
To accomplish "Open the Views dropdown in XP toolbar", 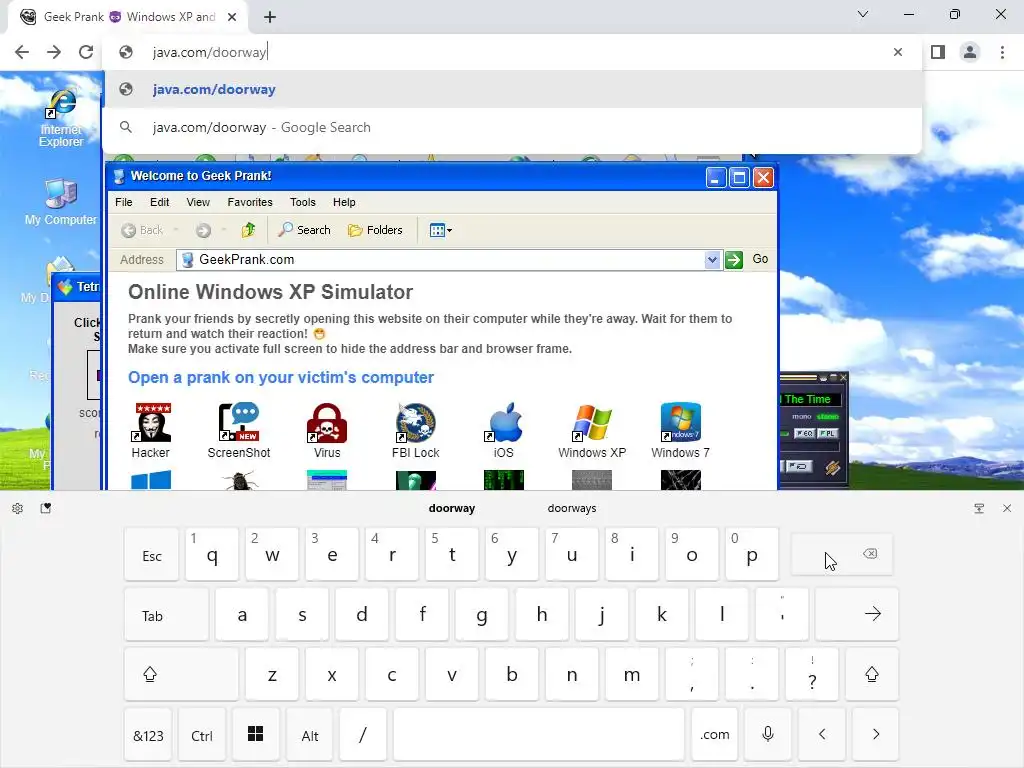I will pos(441,230).
